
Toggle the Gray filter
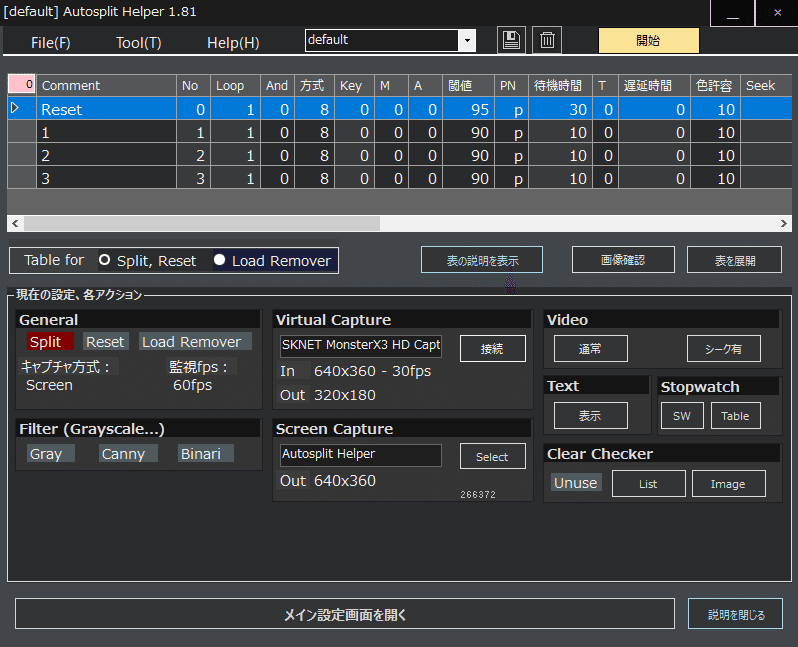point(50,454)
